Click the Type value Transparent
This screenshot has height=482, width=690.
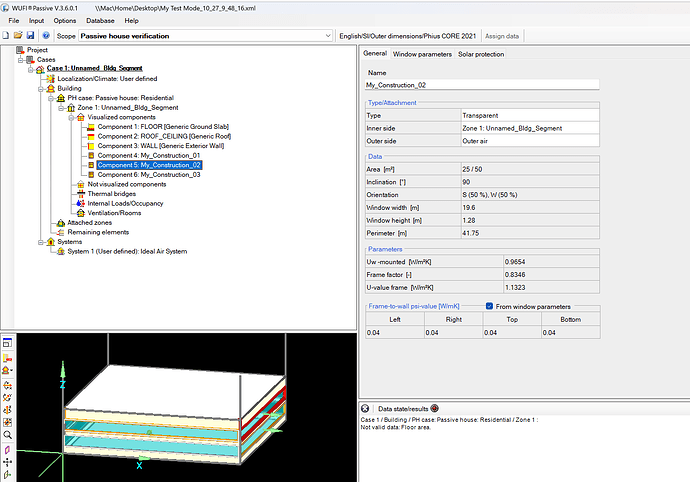tap(530, 115)
